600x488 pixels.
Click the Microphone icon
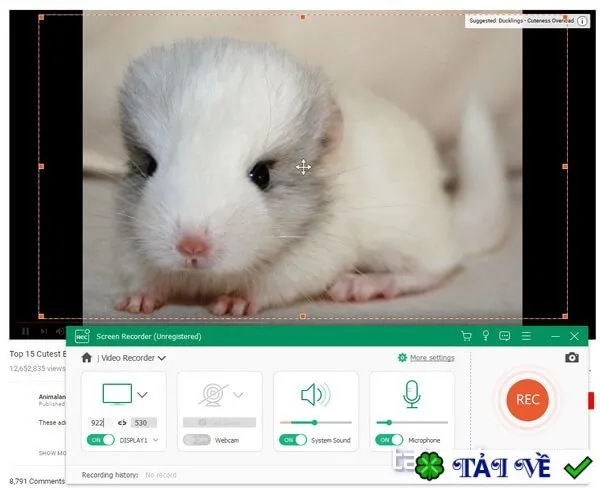412,394
